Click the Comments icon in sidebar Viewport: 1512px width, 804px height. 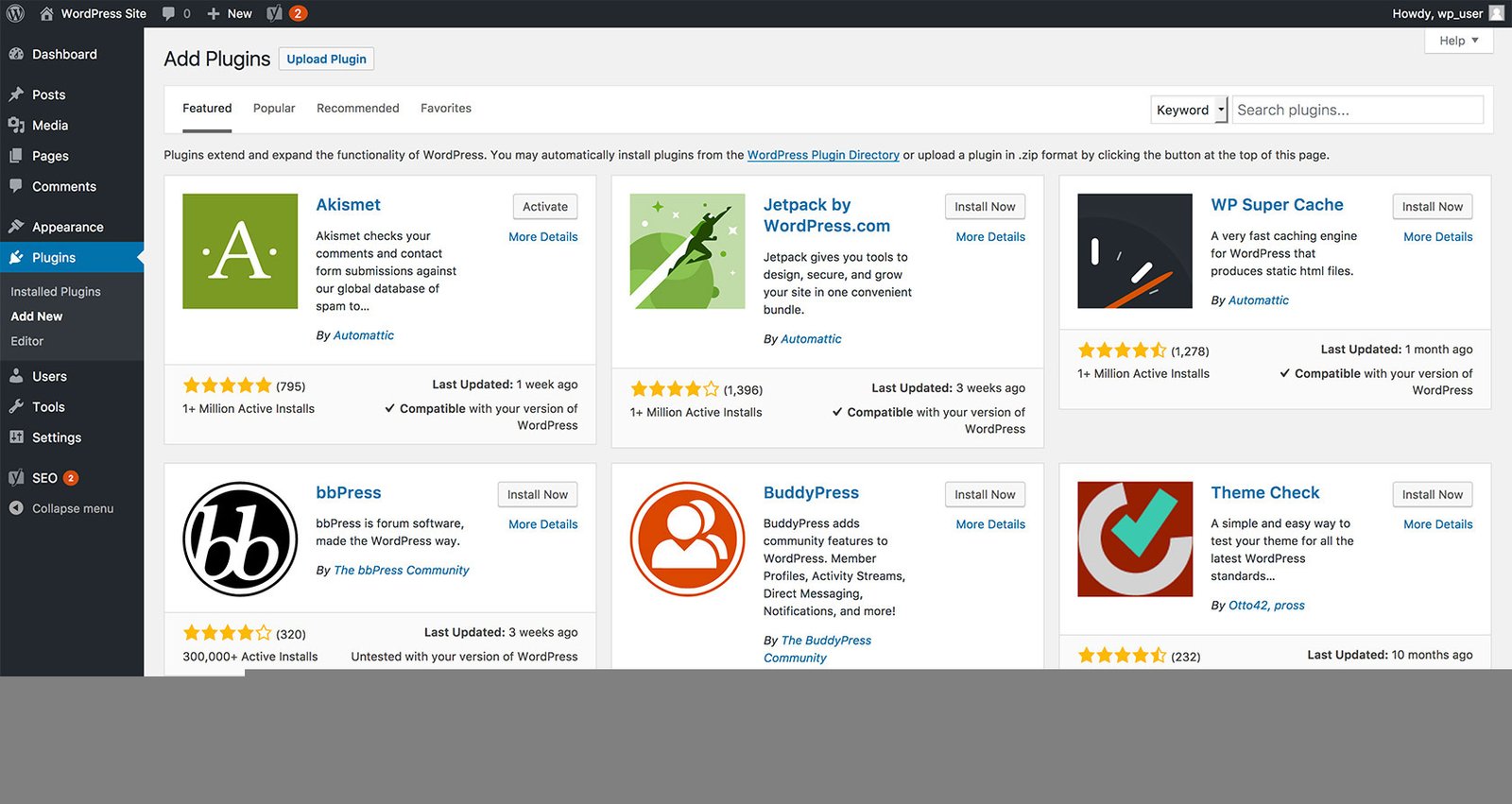point(16,186)
